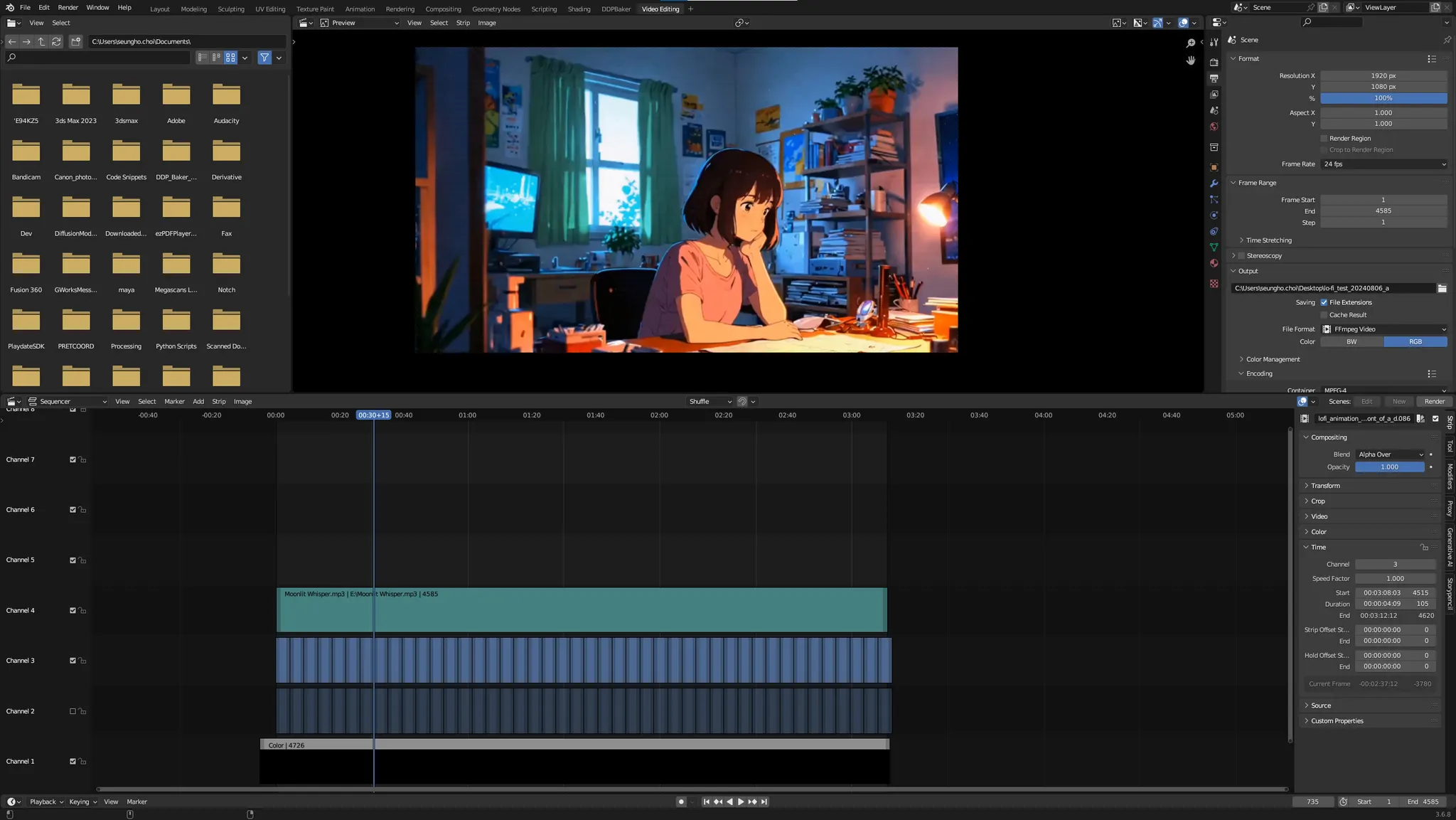Select the pan hand tool in preview
Screen dimensions: 1456x820
pos(1191,60)
